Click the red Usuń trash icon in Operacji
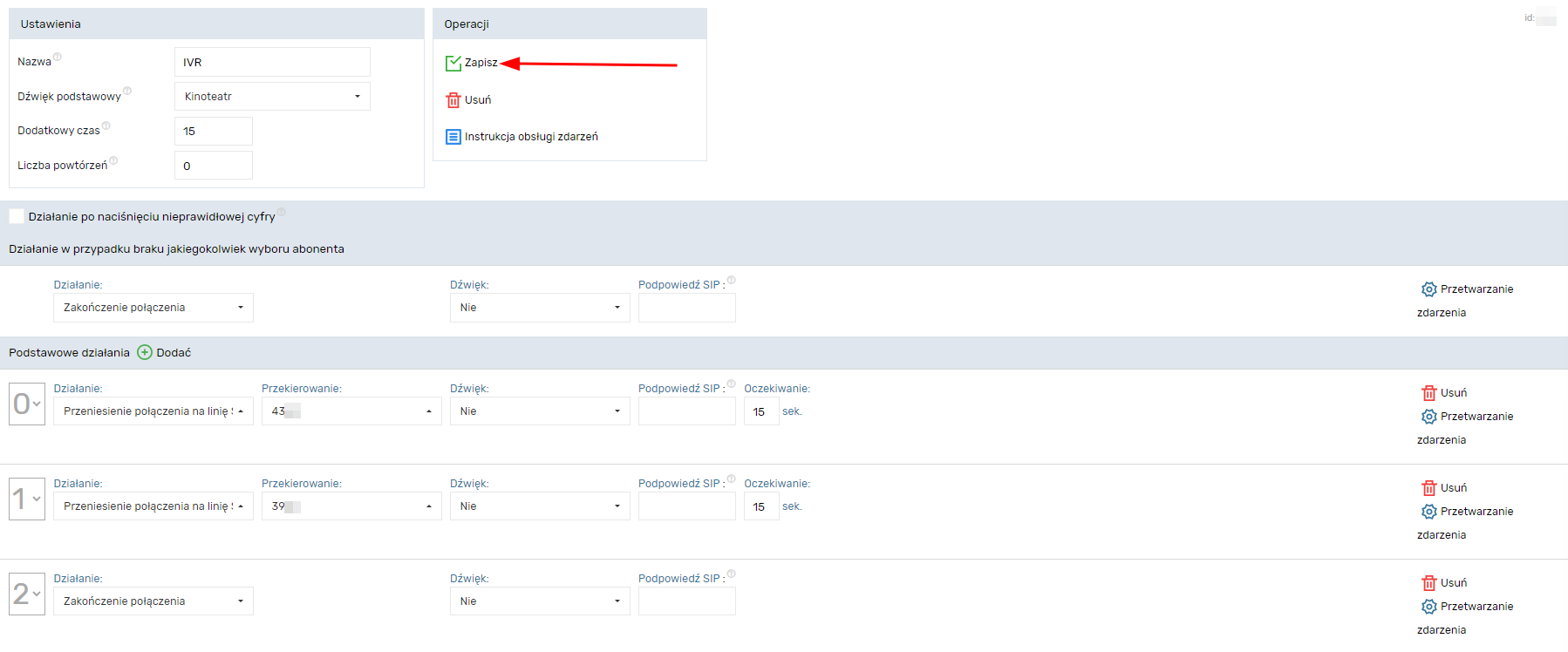Screen dimensions: 1568x652 [453, 100]
